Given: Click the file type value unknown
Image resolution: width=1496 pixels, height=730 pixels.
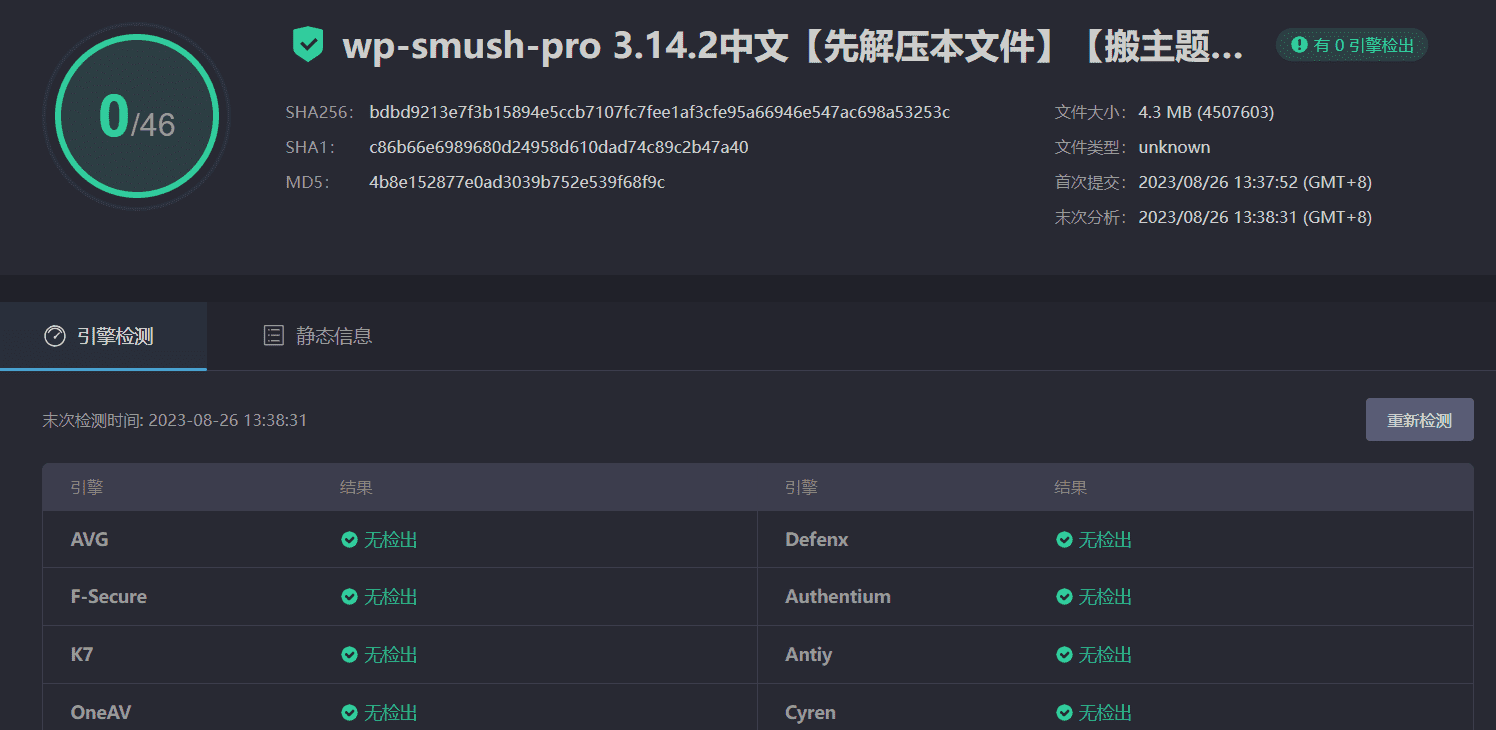Looking at the screenshot, I should pyautogui.click(x=1174, y=147).
